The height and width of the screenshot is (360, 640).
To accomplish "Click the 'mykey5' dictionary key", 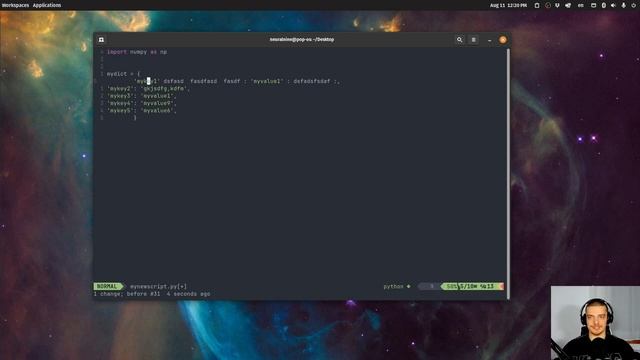I will 120,111.
